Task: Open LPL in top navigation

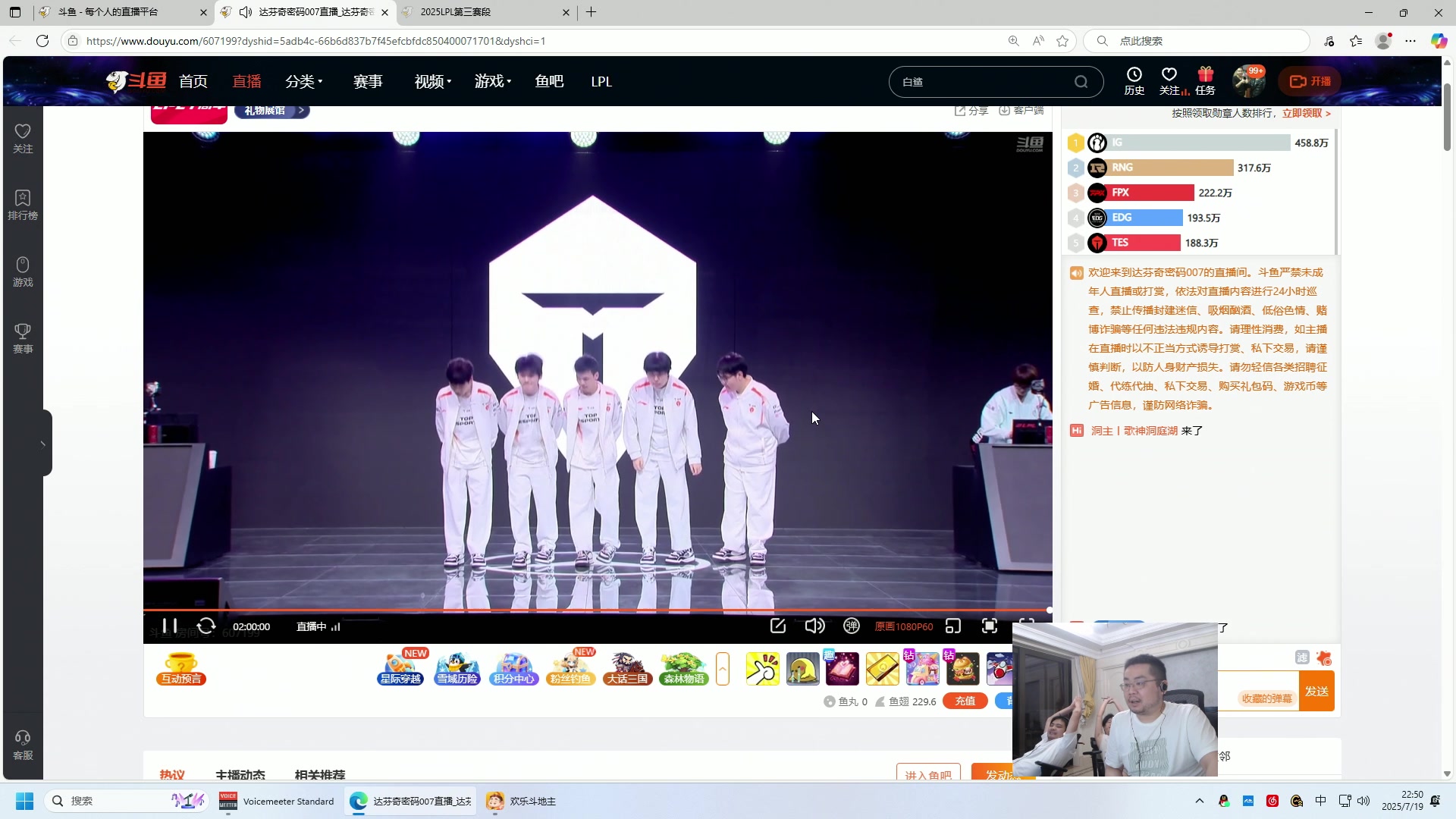Action: click(601, 81)
